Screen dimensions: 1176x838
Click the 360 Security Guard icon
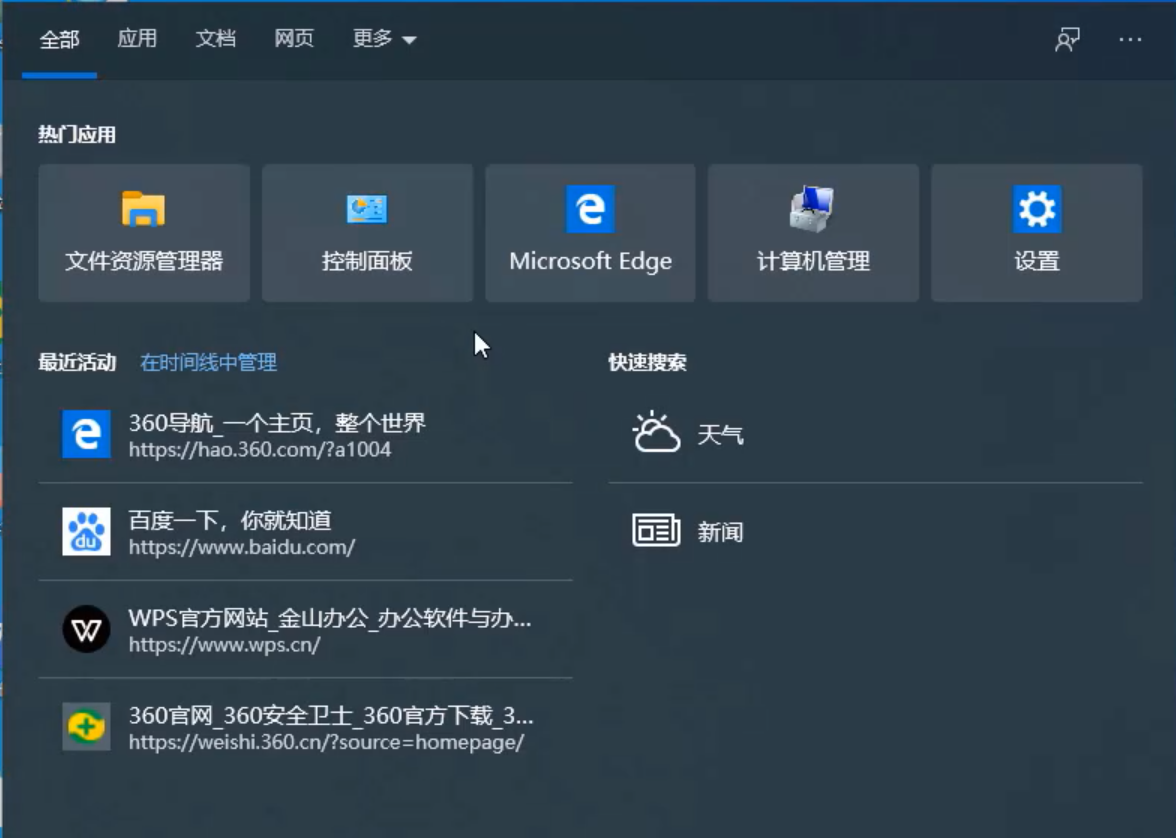(x=87, y=727)
